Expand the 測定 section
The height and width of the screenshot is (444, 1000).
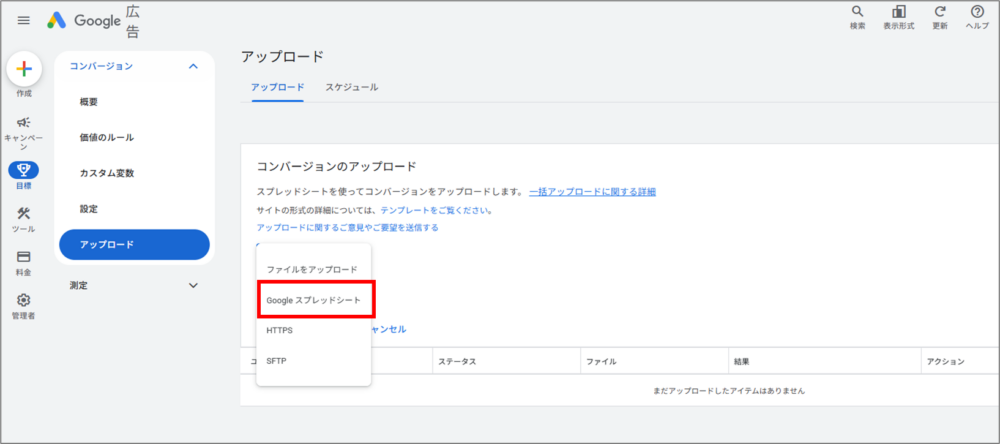(x=193, y=285)
